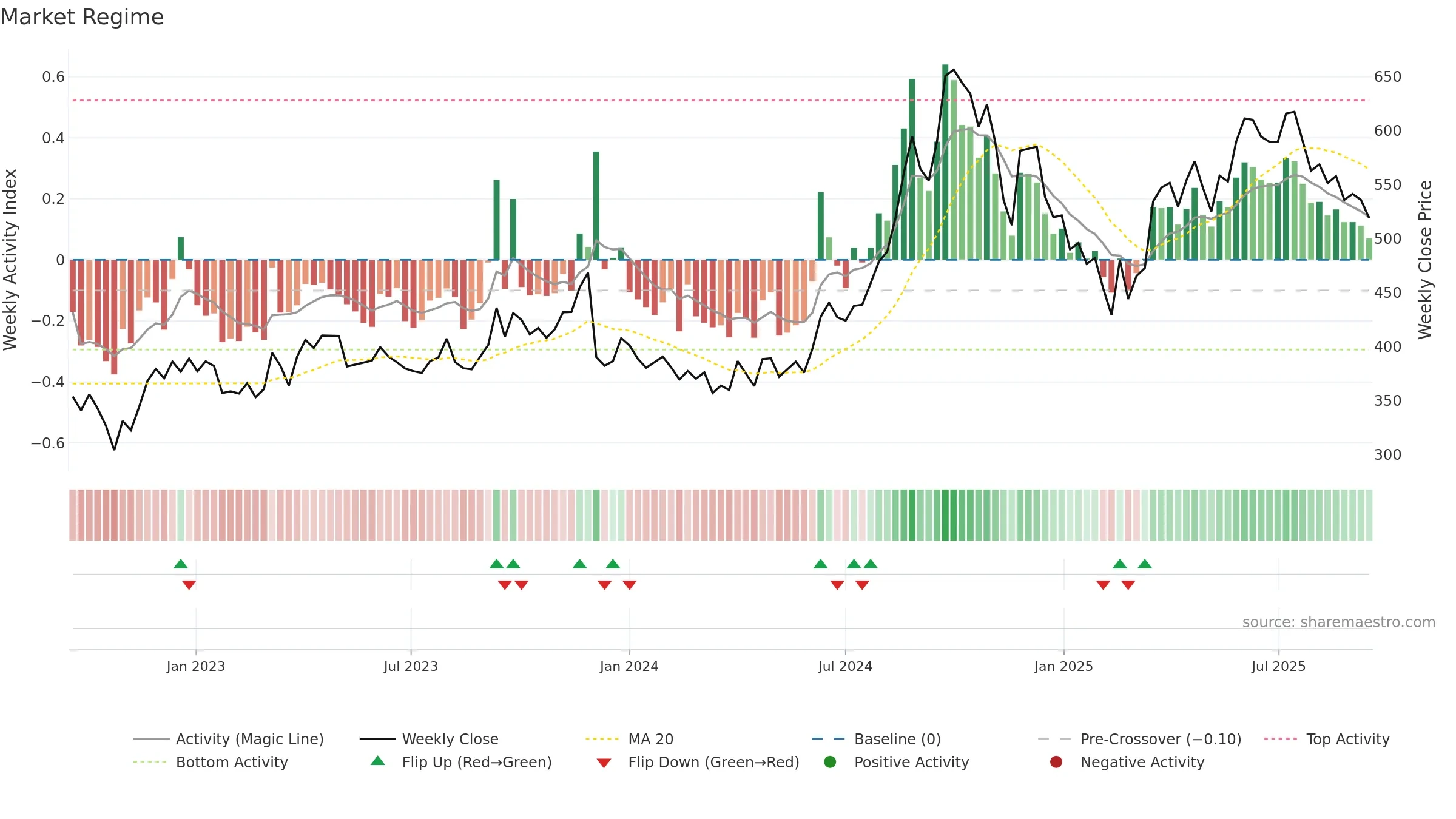Viewport: 1456px width, 819px height.
Task: Click yellow dotted sample for MA 20
Action: (x=603, y=739)
